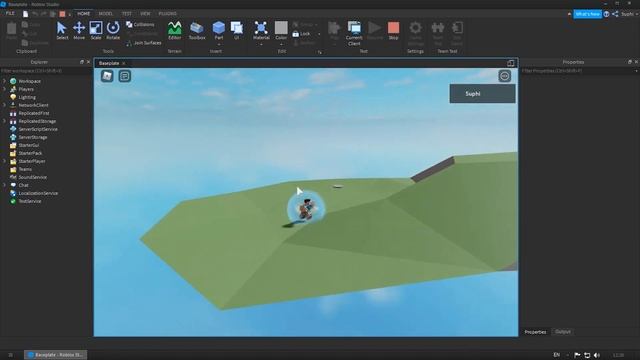Click the UI insert icon
Viewport: 640px width, 360px height.
click(x=237, y=28)
